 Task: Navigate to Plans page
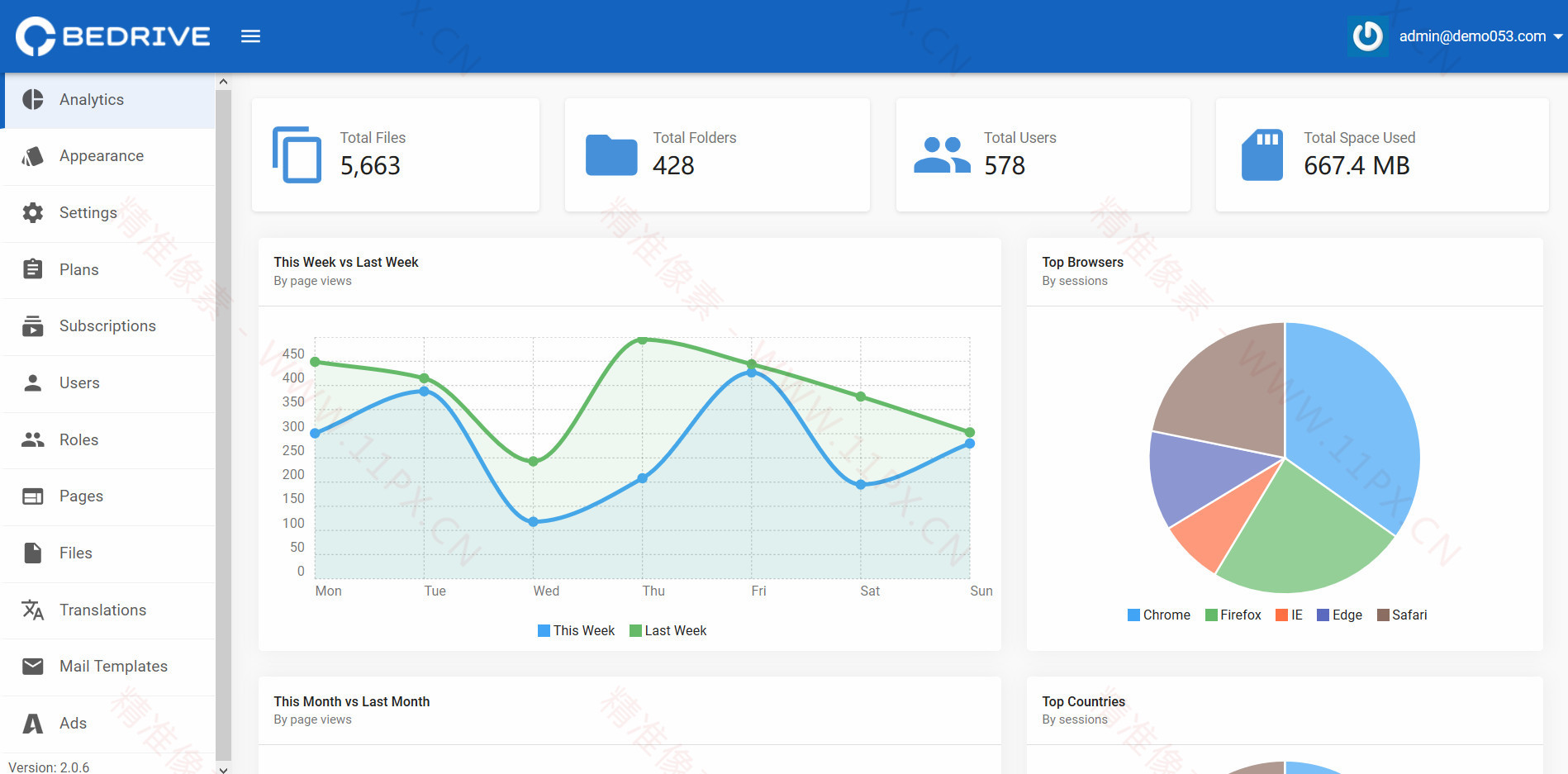pos(107,269)
